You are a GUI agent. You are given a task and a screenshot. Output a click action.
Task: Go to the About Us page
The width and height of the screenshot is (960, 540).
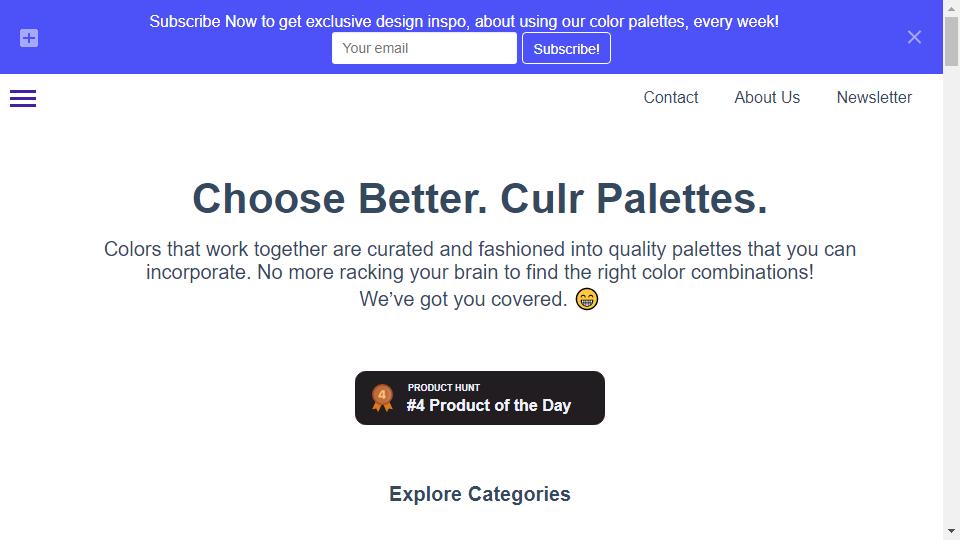[767, 97]
